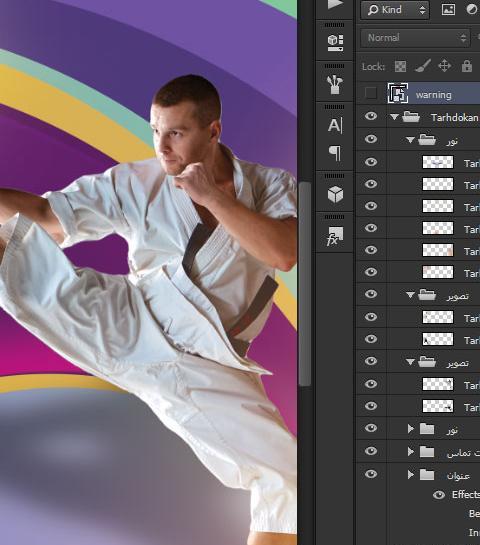
Task: Click the warning layer thumbnail
Action: pyautogui.click(x=398, y=93)
